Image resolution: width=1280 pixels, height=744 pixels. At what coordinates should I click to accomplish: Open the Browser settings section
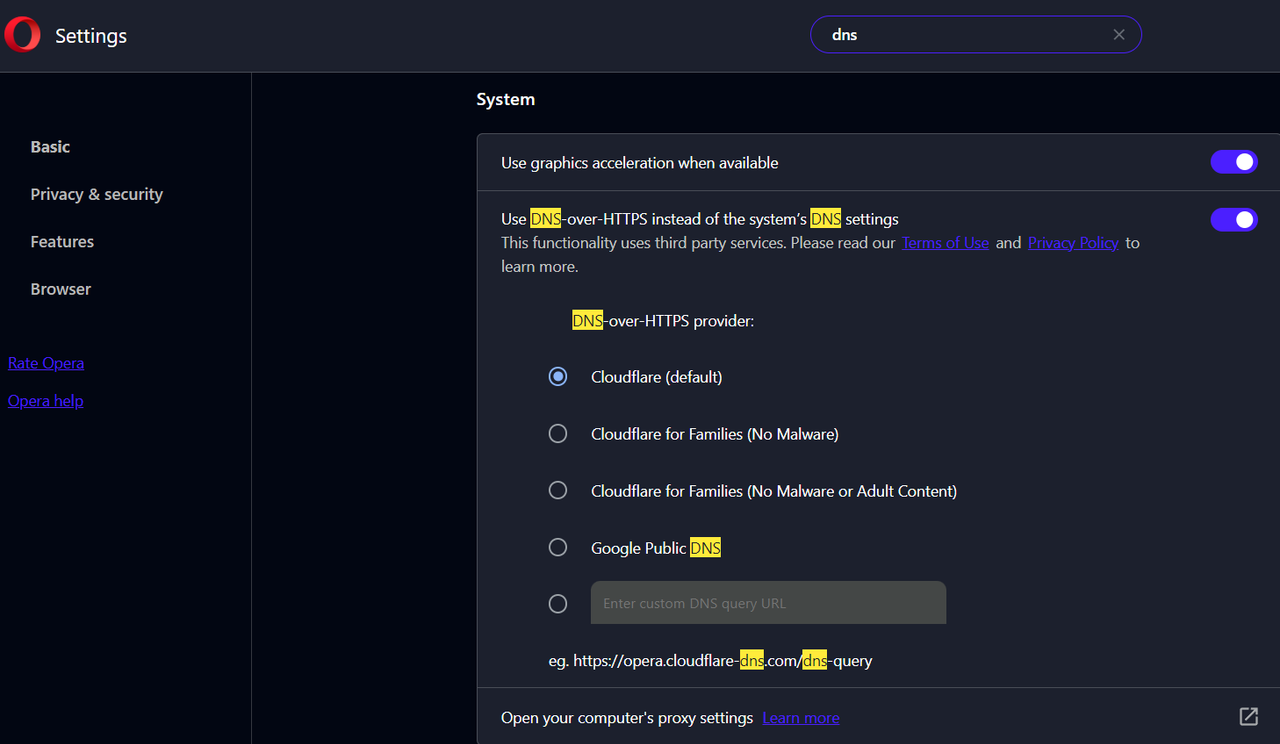(x=61, y=289)
